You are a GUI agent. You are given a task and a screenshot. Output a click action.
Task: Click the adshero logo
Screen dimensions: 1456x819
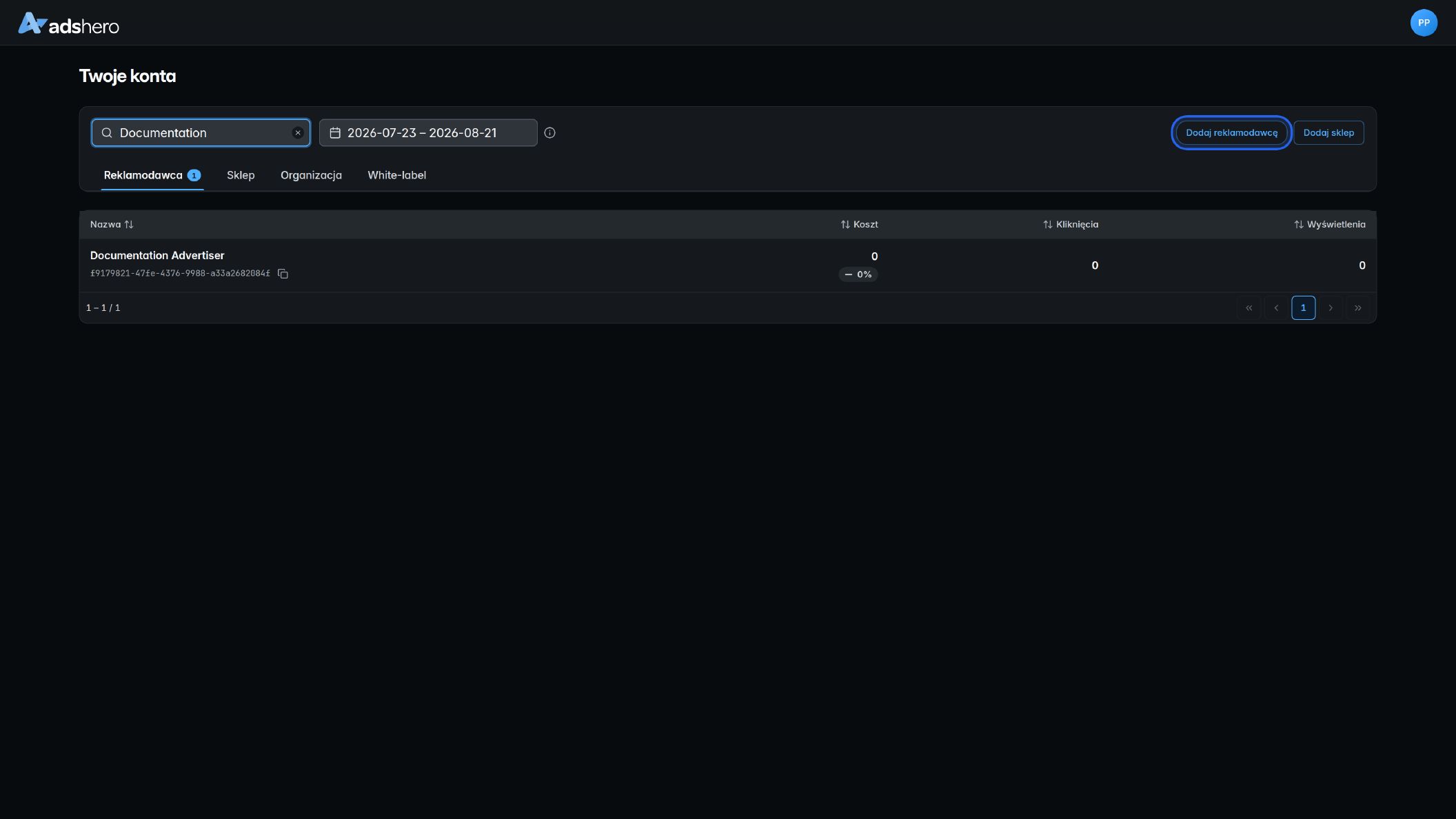pos(68,23)
